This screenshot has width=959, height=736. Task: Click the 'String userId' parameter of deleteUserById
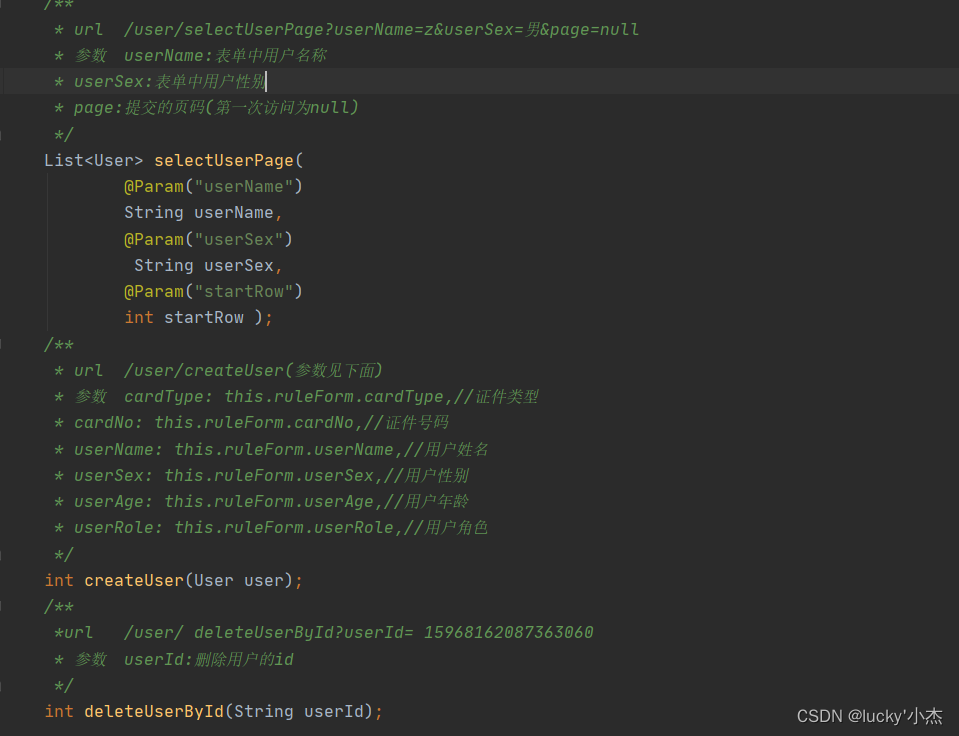click(298, 712)
